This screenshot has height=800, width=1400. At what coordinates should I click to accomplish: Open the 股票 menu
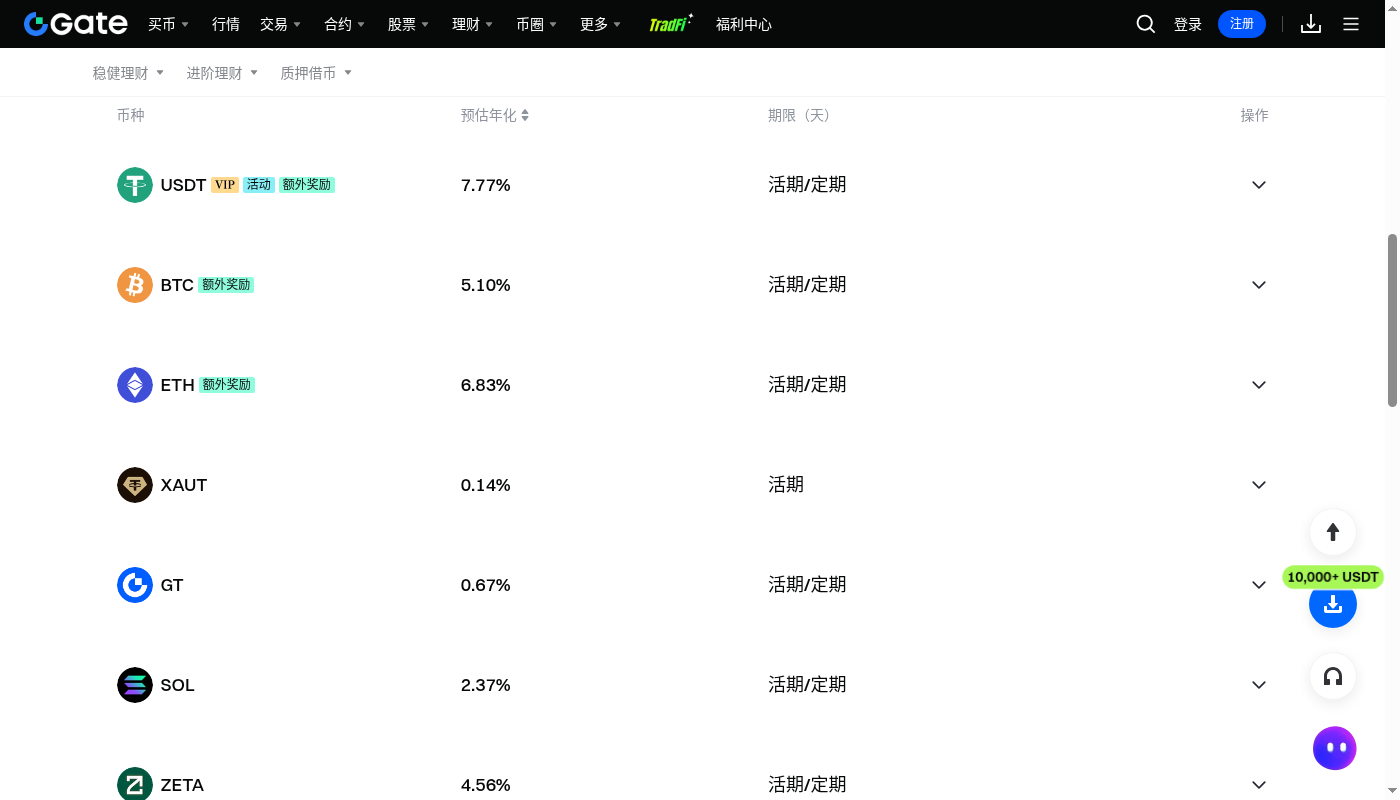408,24
